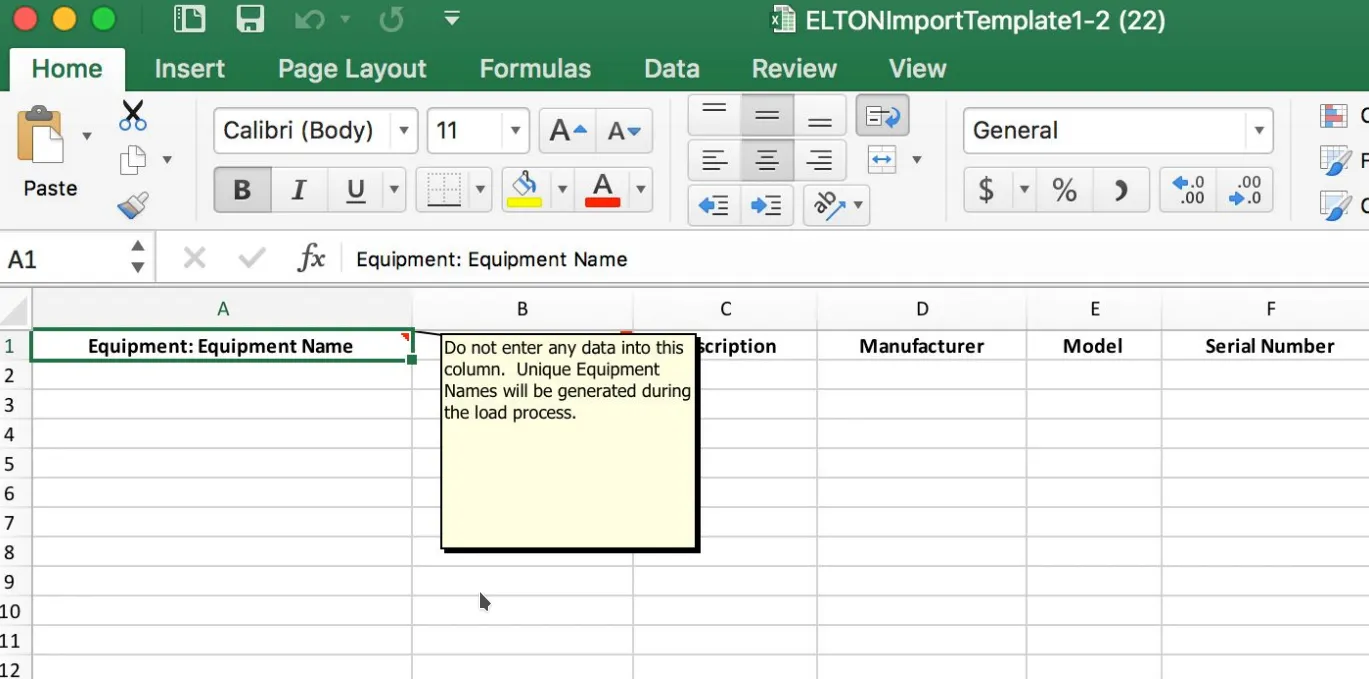Image resolution: width=1369 pixels, height=679 pixels.
Task: Open the Paste options dropdown arrow
Action: pos(87,136)
